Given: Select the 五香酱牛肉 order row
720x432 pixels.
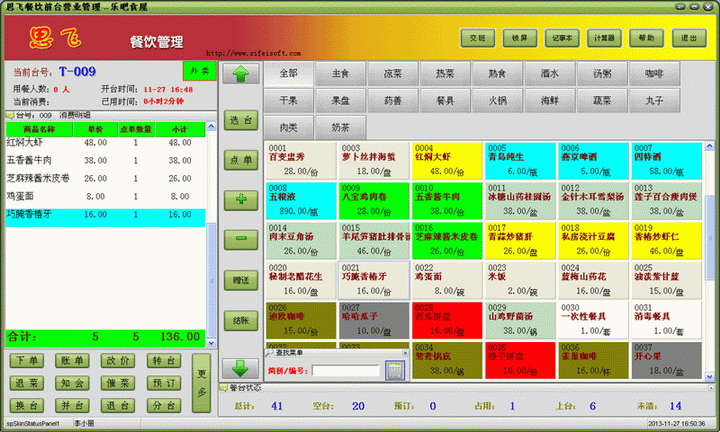Looking at the screenshot, I should click(x=106, y=161).
